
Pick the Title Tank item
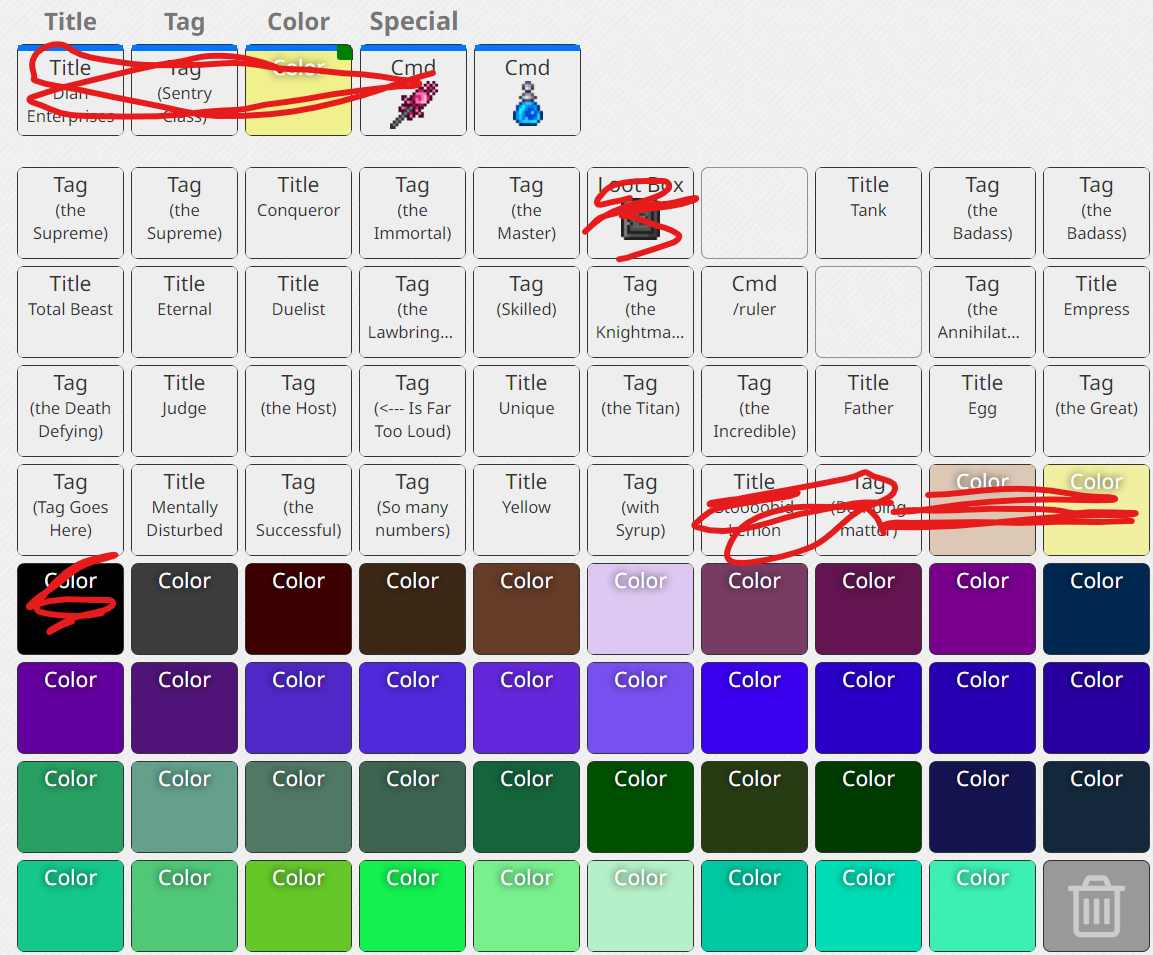click(x=868, y=212)
